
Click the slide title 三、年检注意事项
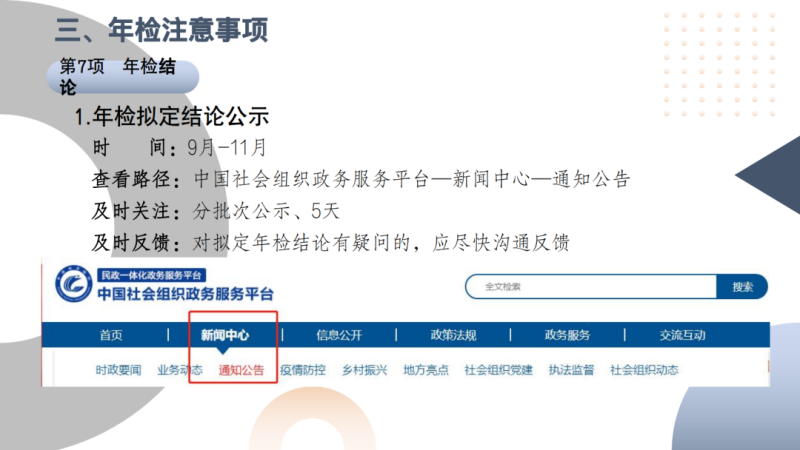coord(162,30)
